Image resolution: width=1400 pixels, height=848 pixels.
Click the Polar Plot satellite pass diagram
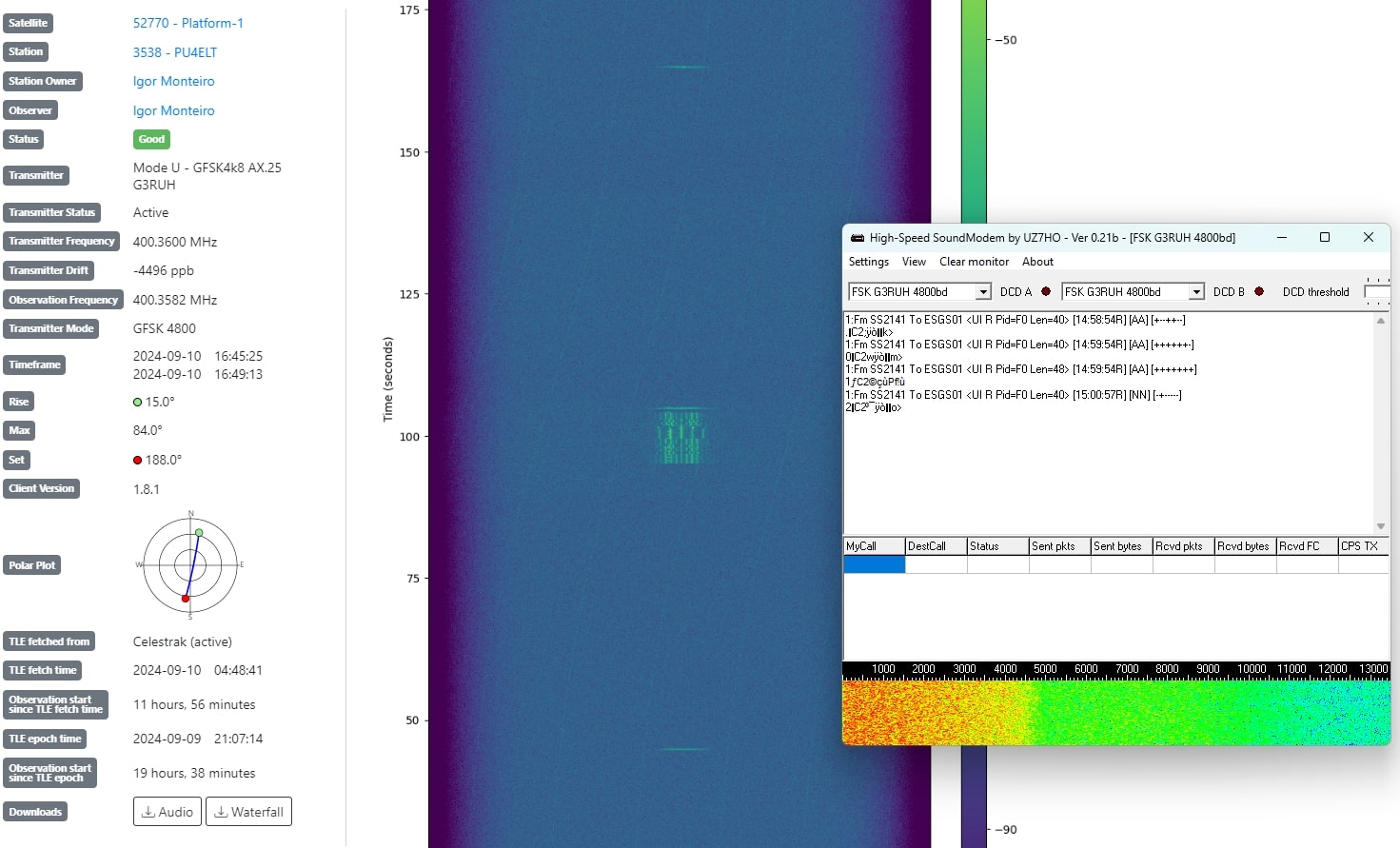(190, 565)
